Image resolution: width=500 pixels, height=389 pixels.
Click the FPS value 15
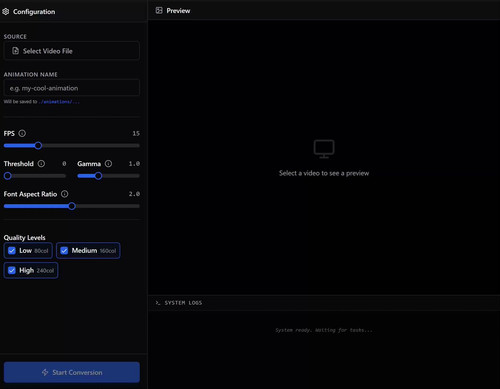pyautogui.click(x=136, y=133)
